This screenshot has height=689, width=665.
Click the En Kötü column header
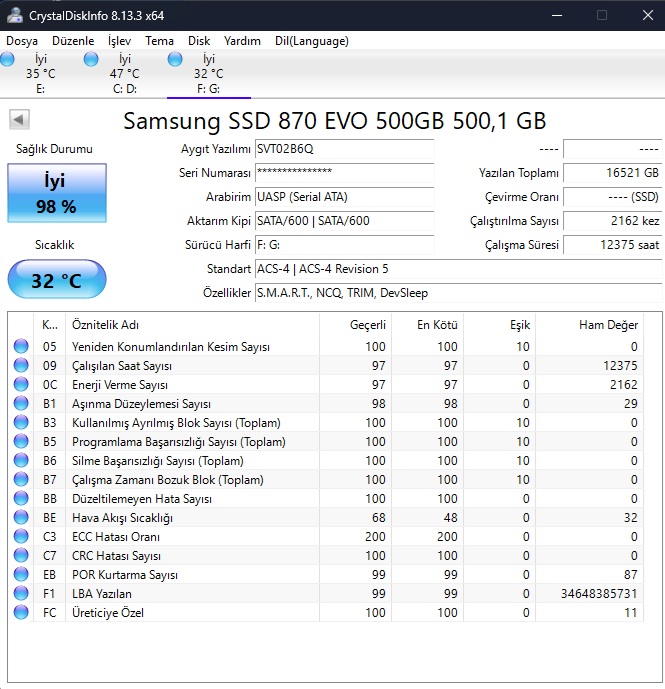(428, 325)
